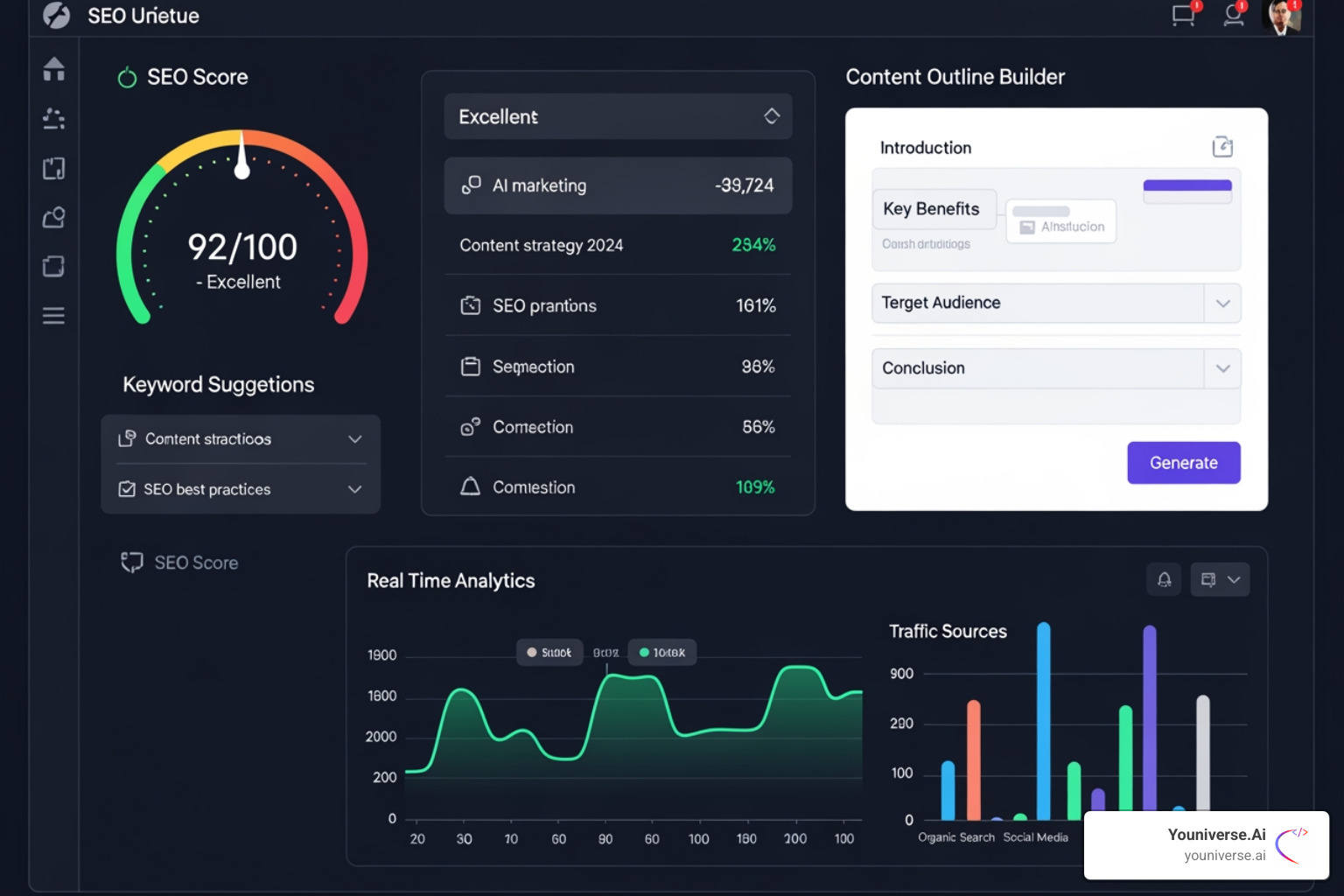
Task: Click the Terget Audience field
Action: coord(1056,304)
